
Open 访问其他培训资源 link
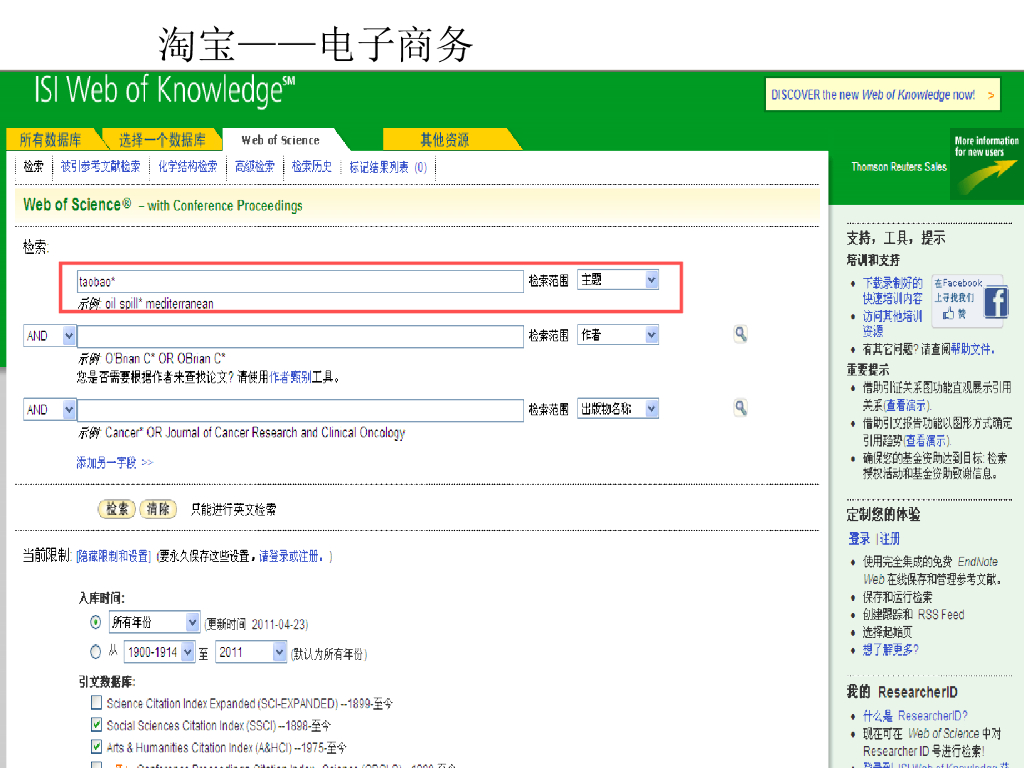pyautogui.click(x=892, y=323)
